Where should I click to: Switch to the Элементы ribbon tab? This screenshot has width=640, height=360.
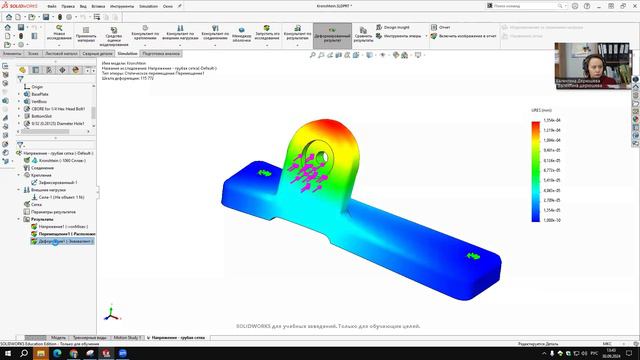pos(12,53)
